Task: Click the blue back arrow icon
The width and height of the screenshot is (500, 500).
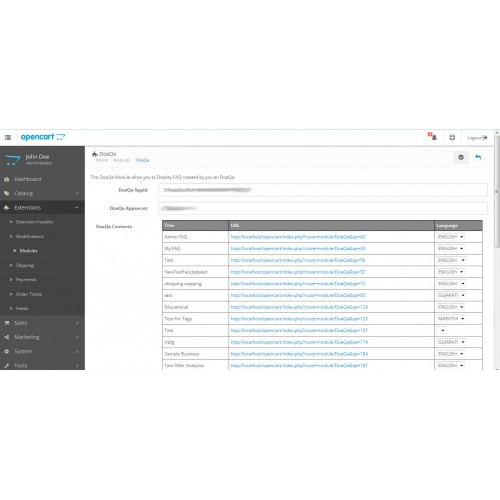Action: [x=478, y=157]
